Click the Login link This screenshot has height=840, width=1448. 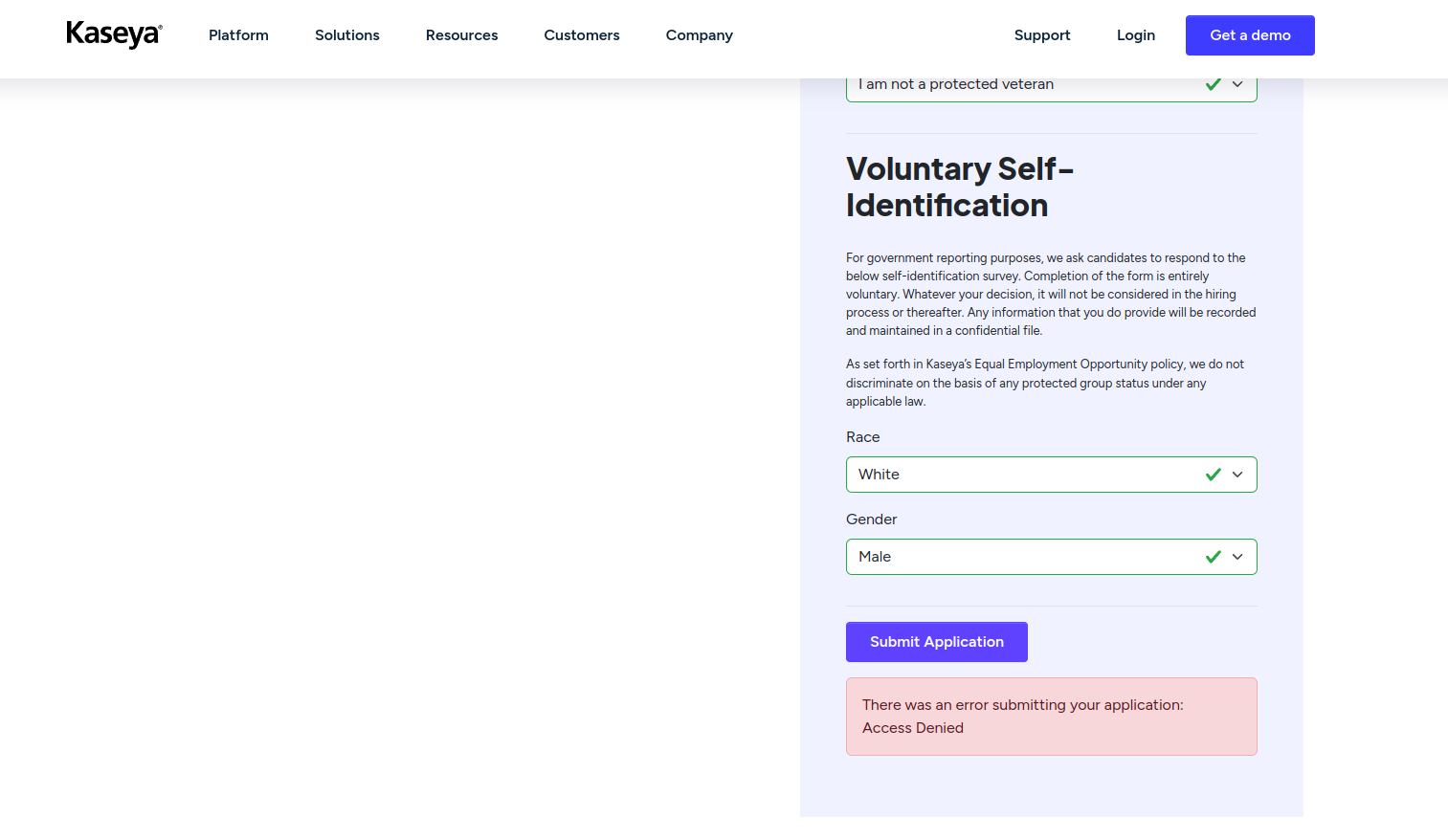[x=1136, y=35]
